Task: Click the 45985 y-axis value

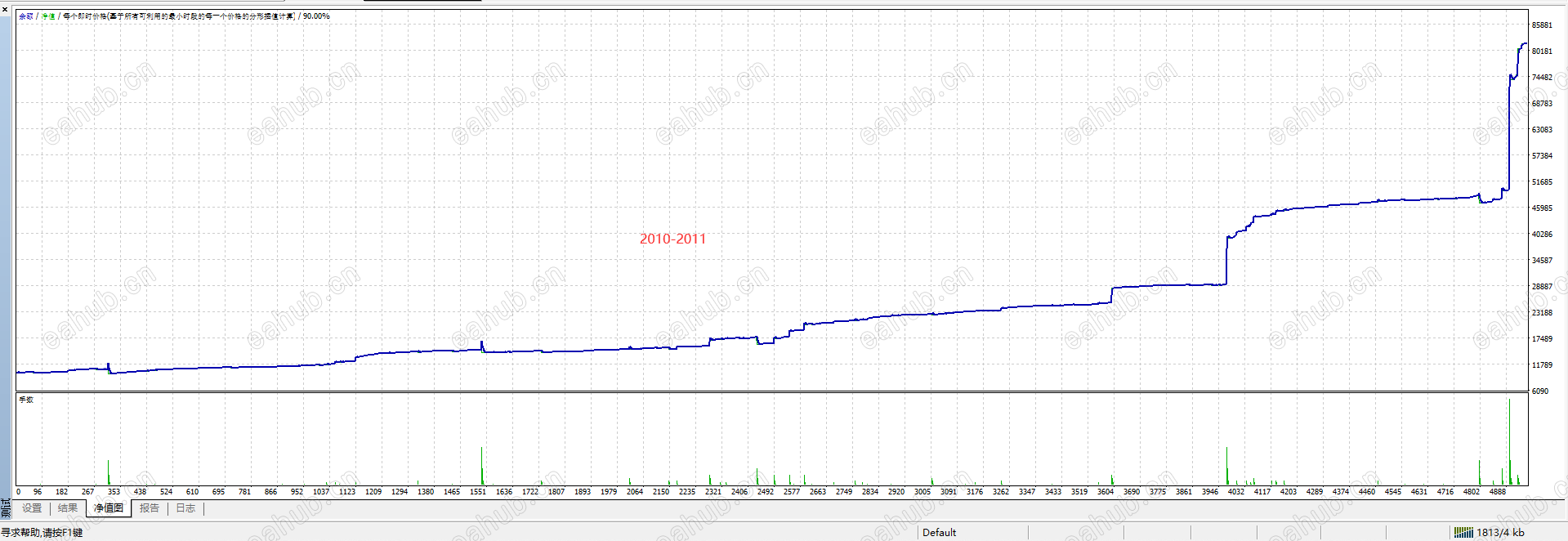Action: pos(1542,208)
